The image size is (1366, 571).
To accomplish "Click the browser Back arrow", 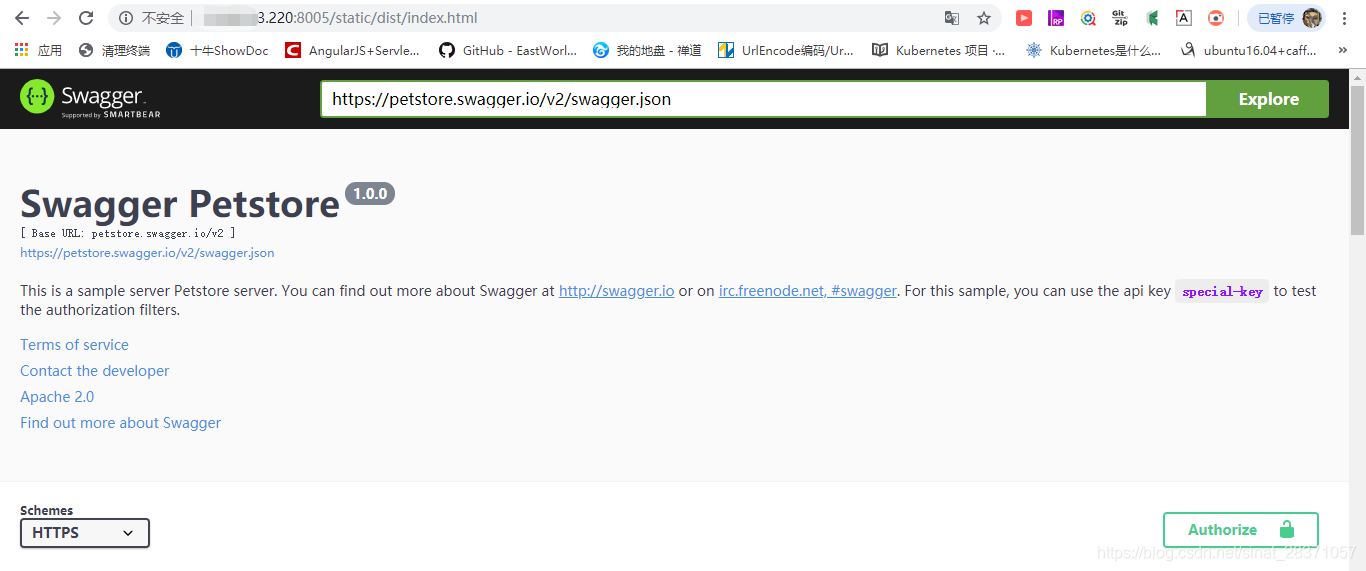I will pyautogui.click(x=22, y=18).
